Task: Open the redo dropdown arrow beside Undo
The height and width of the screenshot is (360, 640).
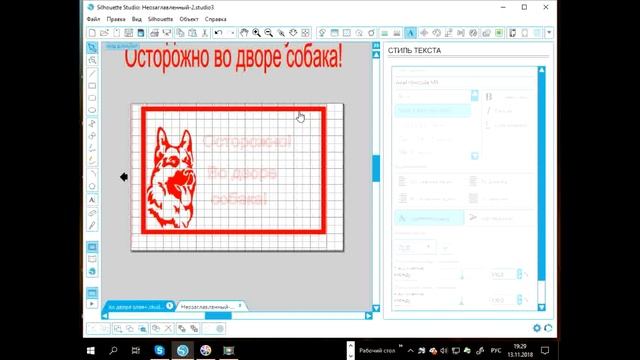Action: tap(233, 33)
